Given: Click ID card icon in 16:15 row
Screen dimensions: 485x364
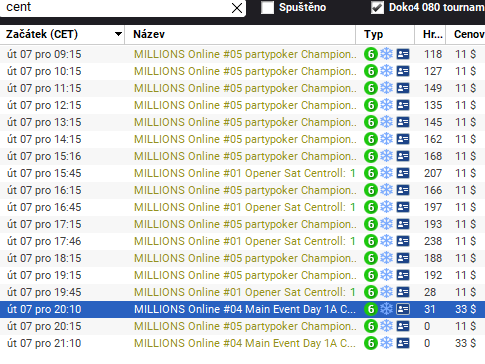Looking at the screenshot, I should click(x=403, y=190).
